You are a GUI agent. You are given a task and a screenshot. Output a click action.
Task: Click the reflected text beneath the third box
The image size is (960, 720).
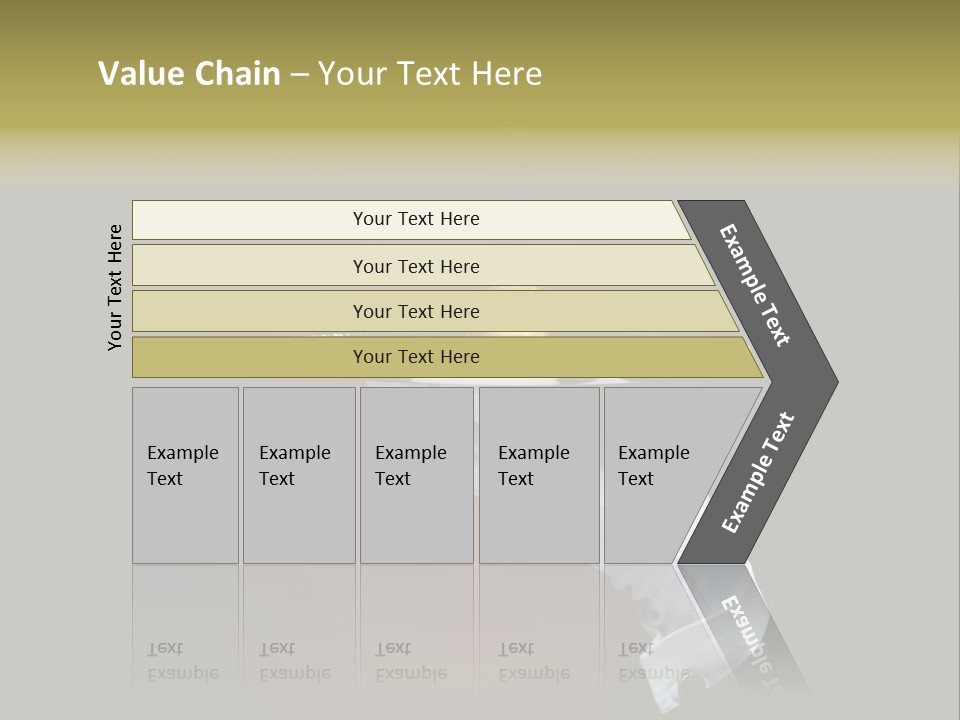410,662
